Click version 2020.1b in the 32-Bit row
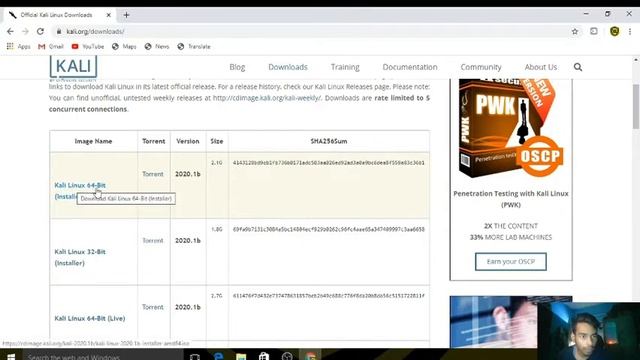The width and height of the screenshot is (640, 360). pyautogui.click(x=188, y=240)
